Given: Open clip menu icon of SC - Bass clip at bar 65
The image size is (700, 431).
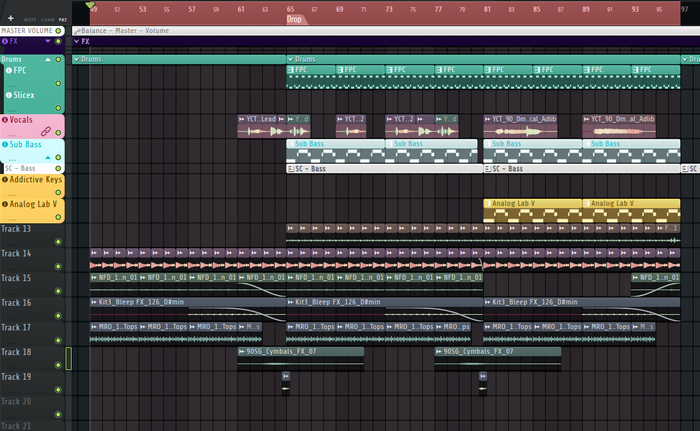Looking at the screenshot, I should [x=291, y=169].
